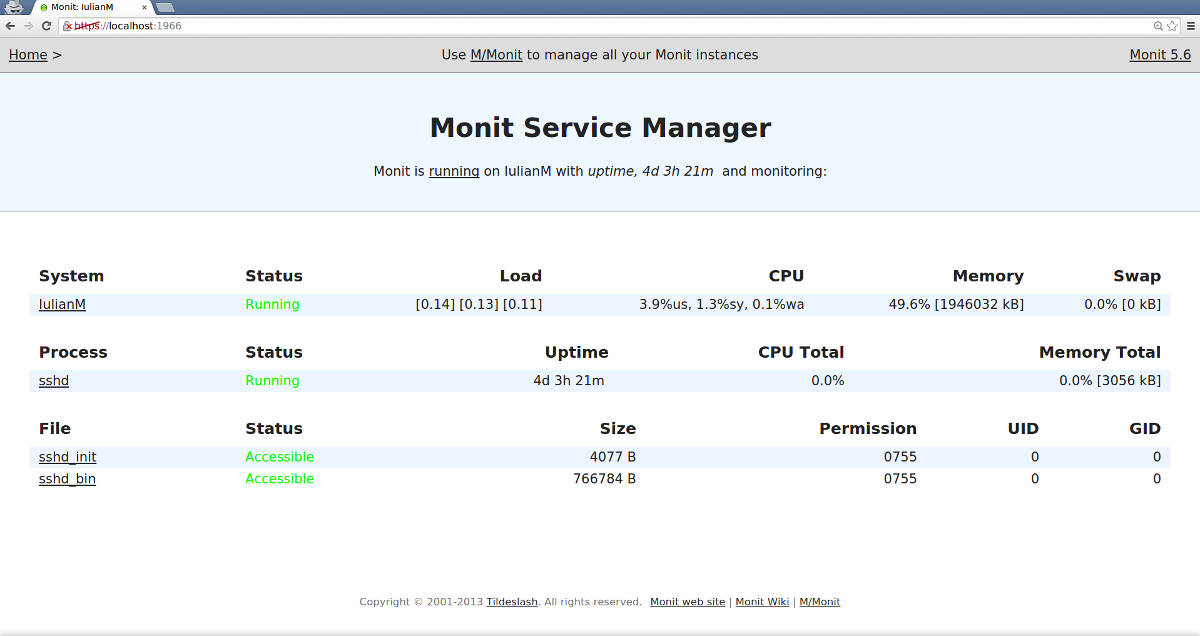Click the size value 4077 B
The width and height of the screenshot is (1200, 636).
tap(613, 457)
